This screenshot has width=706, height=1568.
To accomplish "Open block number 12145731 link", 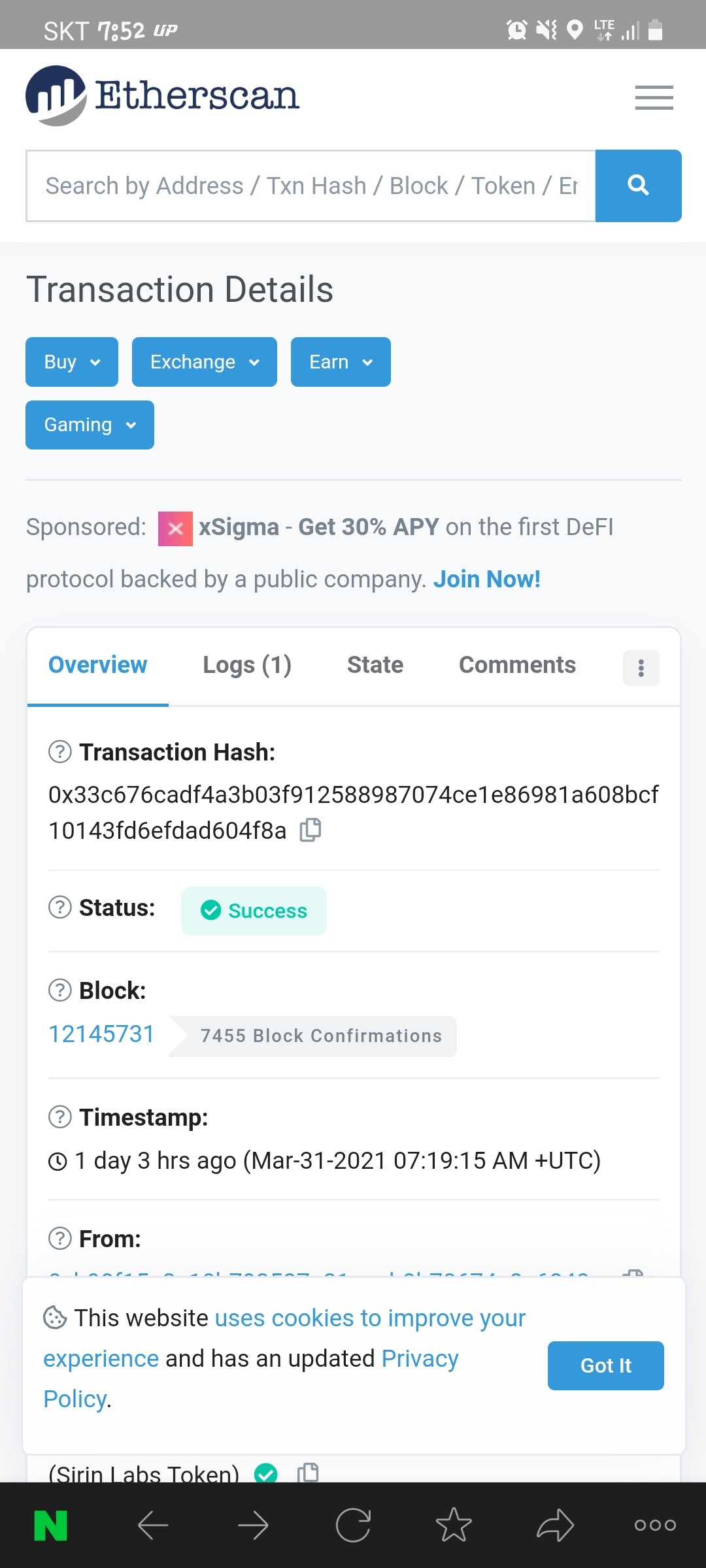I will (101, 1034).
